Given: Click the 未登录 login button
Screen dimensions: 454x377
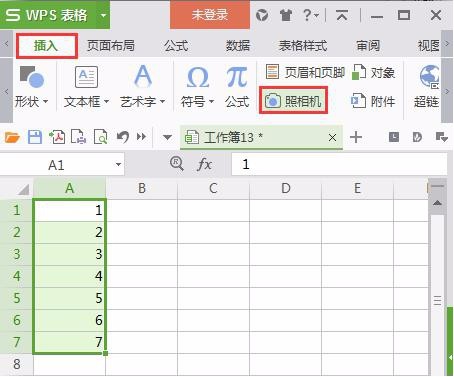Looking at the screenshot, I should click(210, 15).
